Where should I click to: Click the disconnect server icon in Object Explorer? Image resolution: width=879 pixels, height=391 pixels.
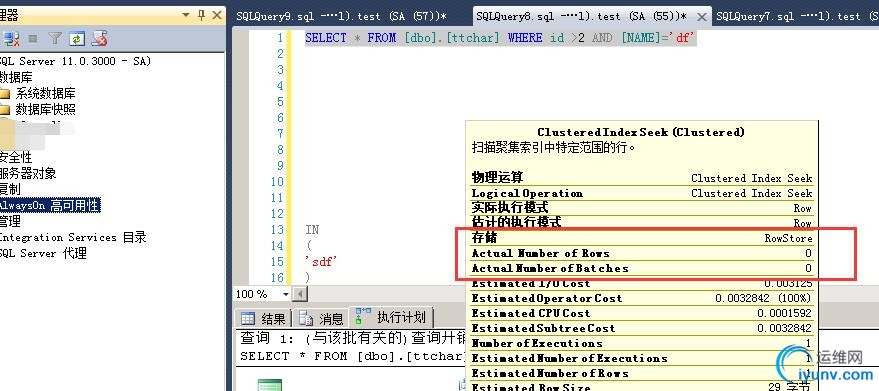click(11, 39)
